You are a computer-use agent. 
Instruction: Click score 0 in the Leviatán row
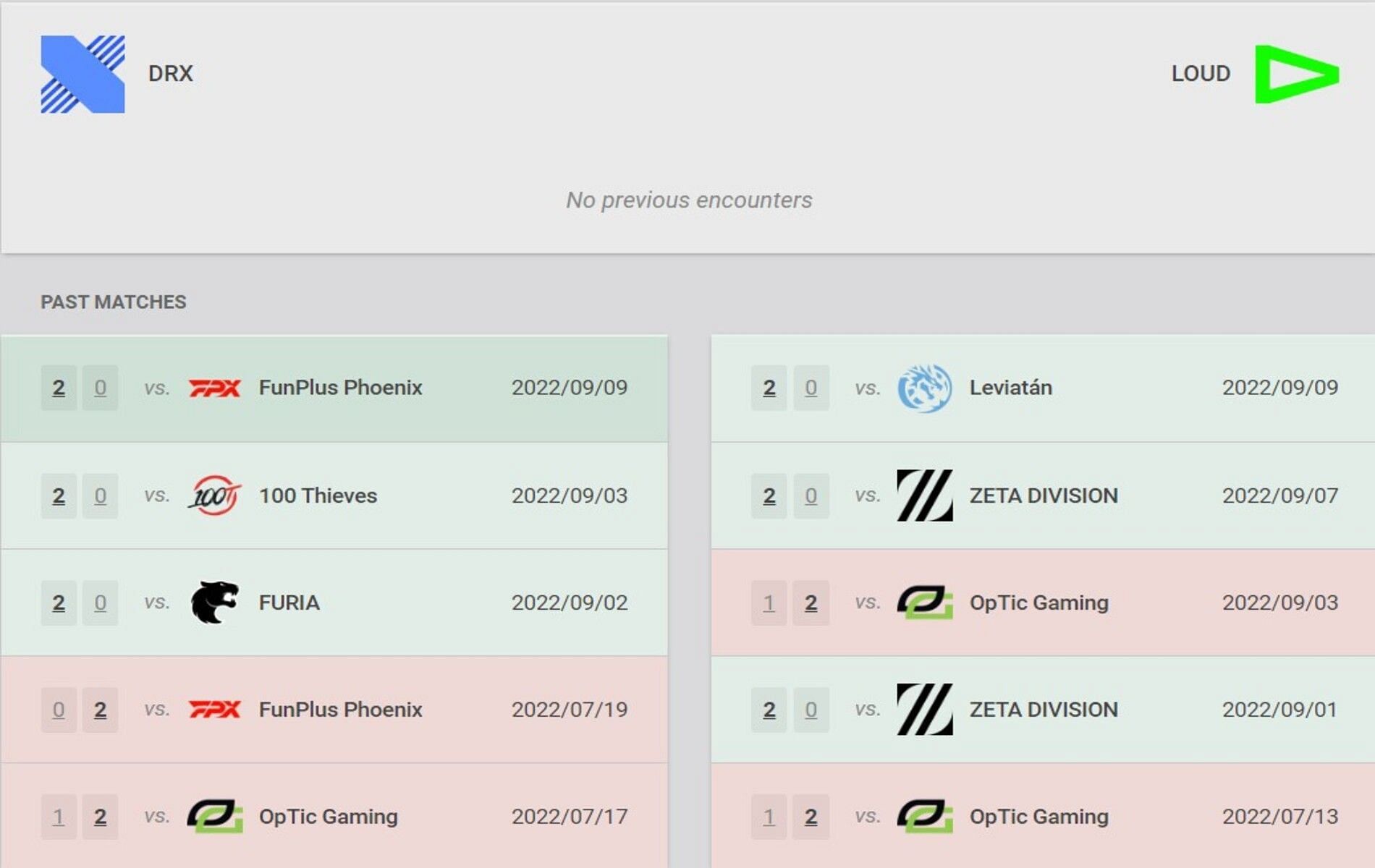click(811, 388)
